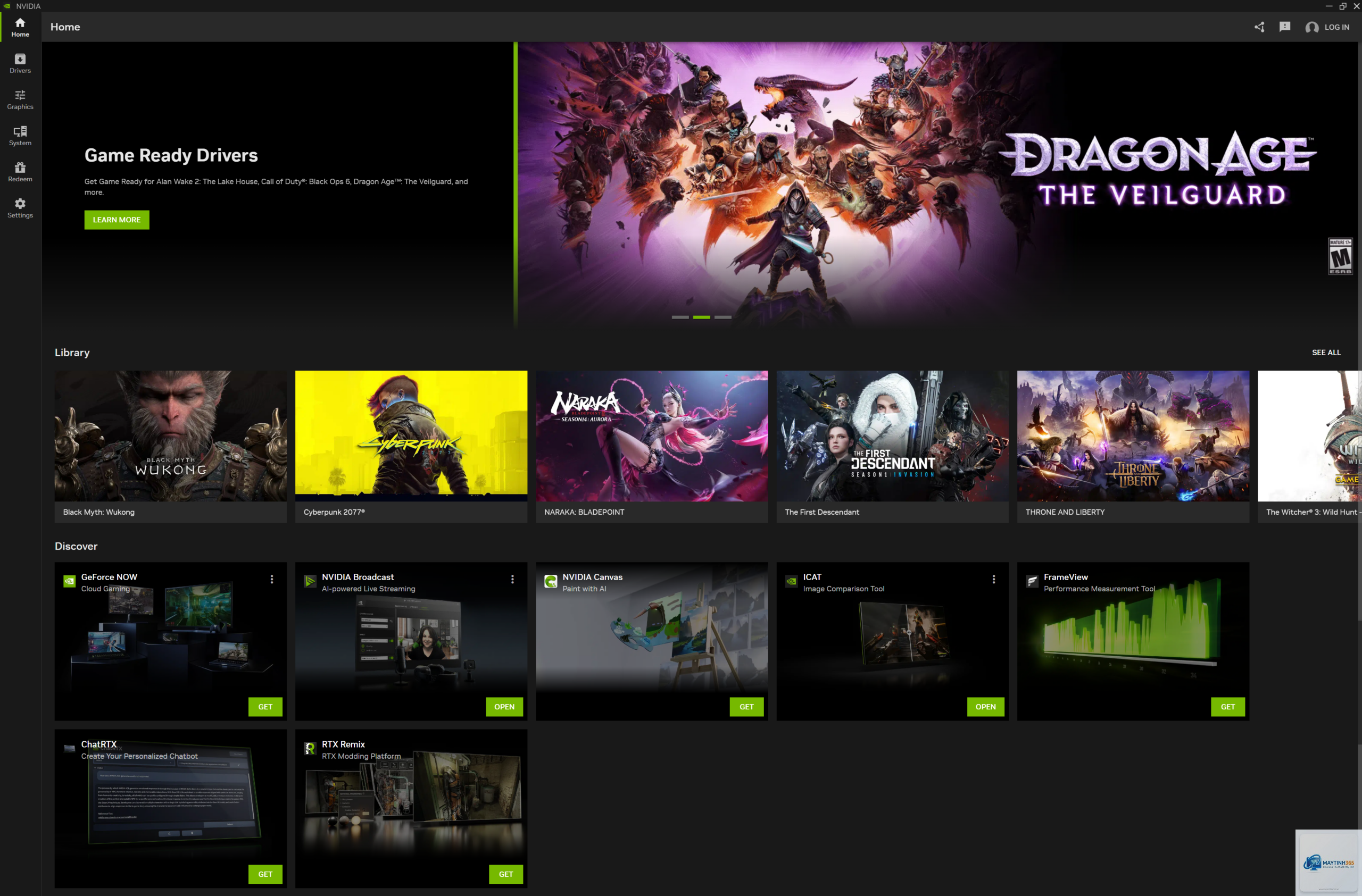
Task: Click GET on NVIDIA Canvas card
Action: (x=746, y=707)
